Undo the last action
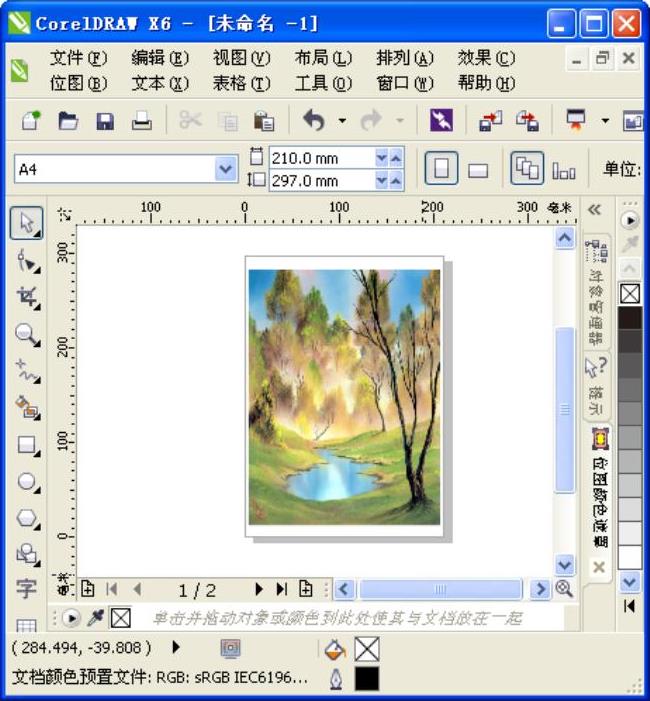The height and width of the screenshot is (701, 650). (313, 120)
